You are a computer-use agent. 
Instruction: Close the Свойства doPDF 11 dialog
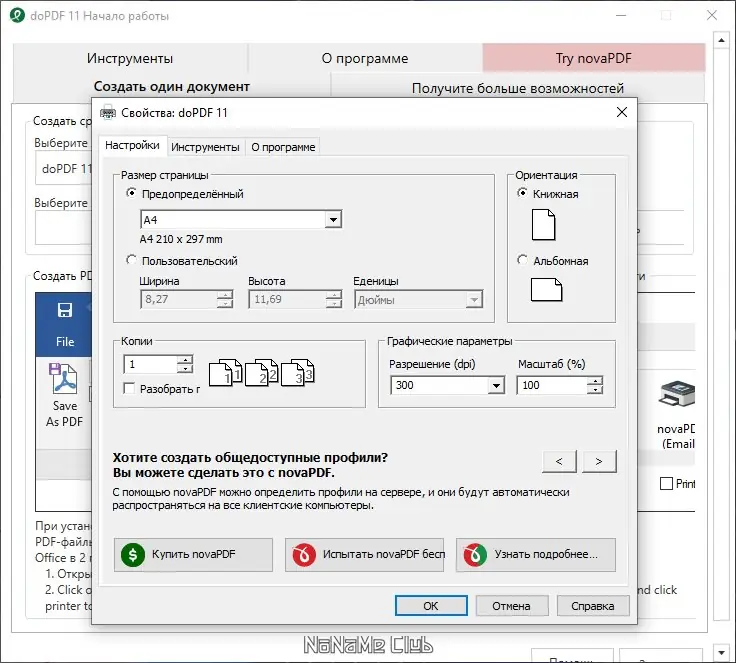tap(622, 112)
